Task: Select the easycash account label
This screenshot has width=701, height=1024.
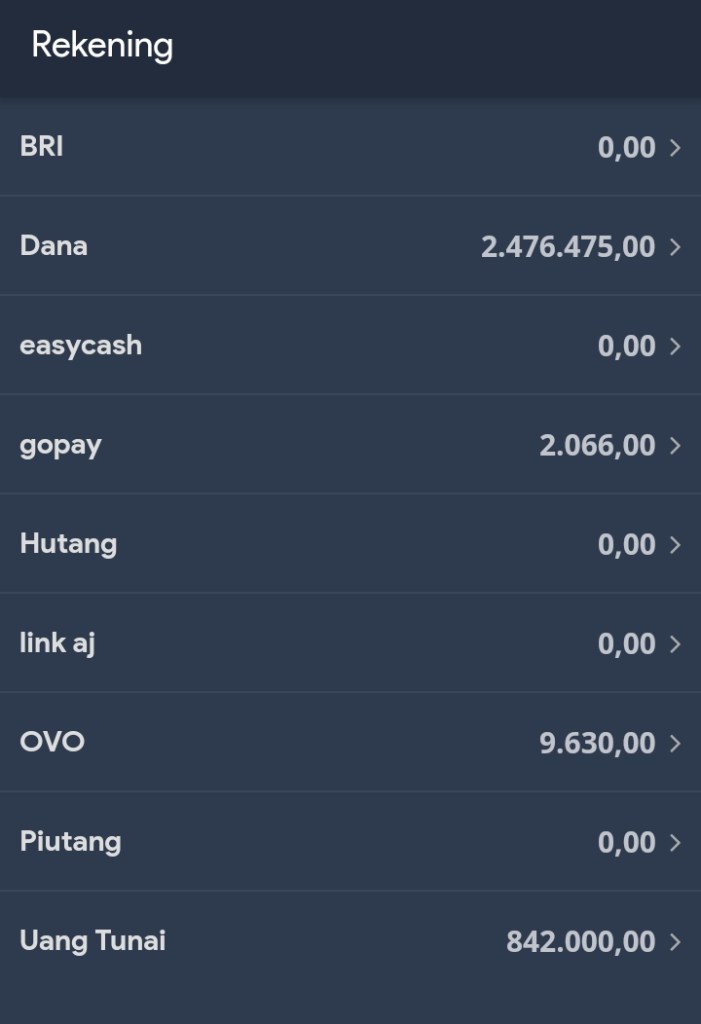Action: (81, 345)
